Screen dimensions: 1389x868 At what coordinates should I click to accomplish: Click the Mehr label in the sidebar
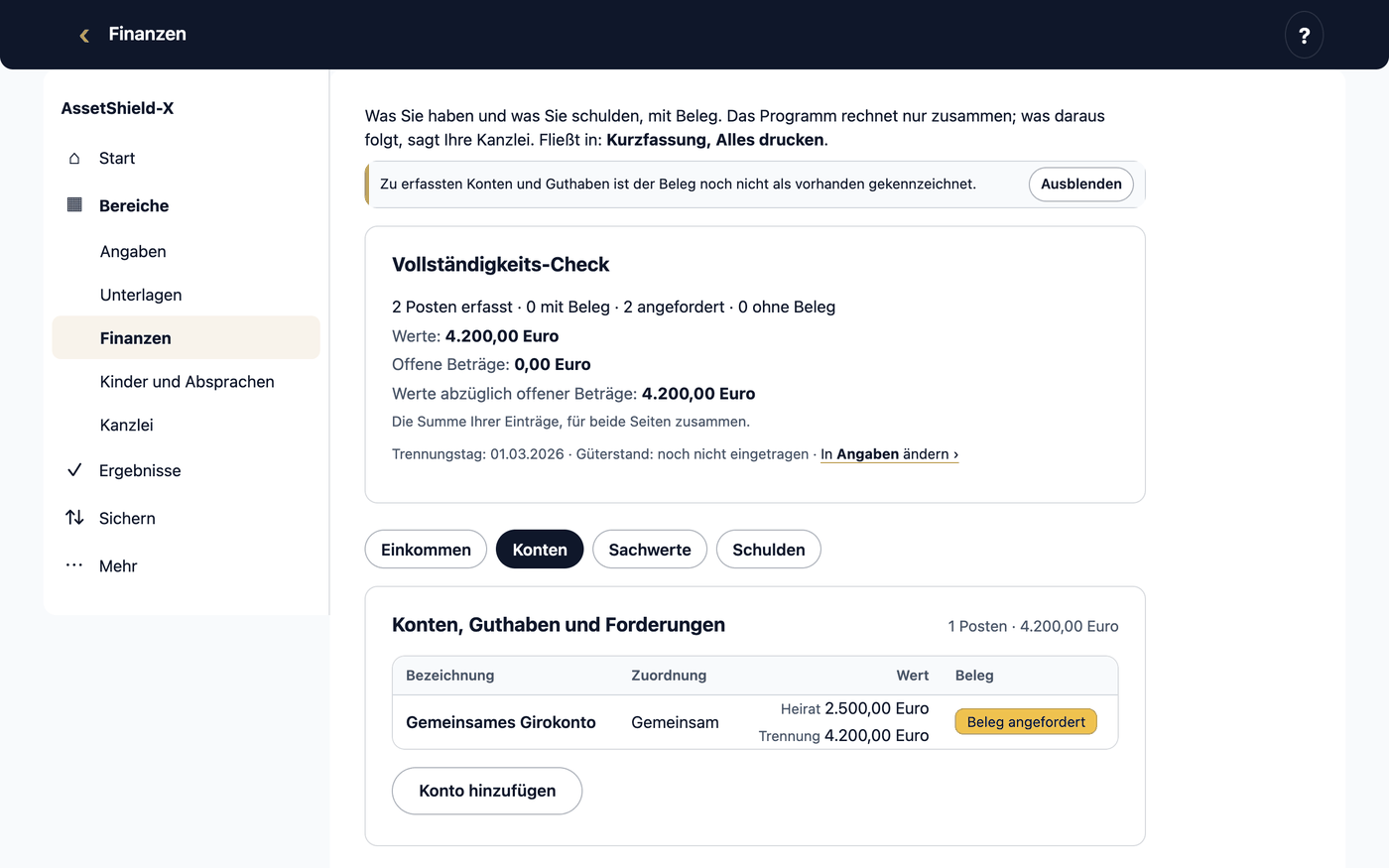click(118, 565)
